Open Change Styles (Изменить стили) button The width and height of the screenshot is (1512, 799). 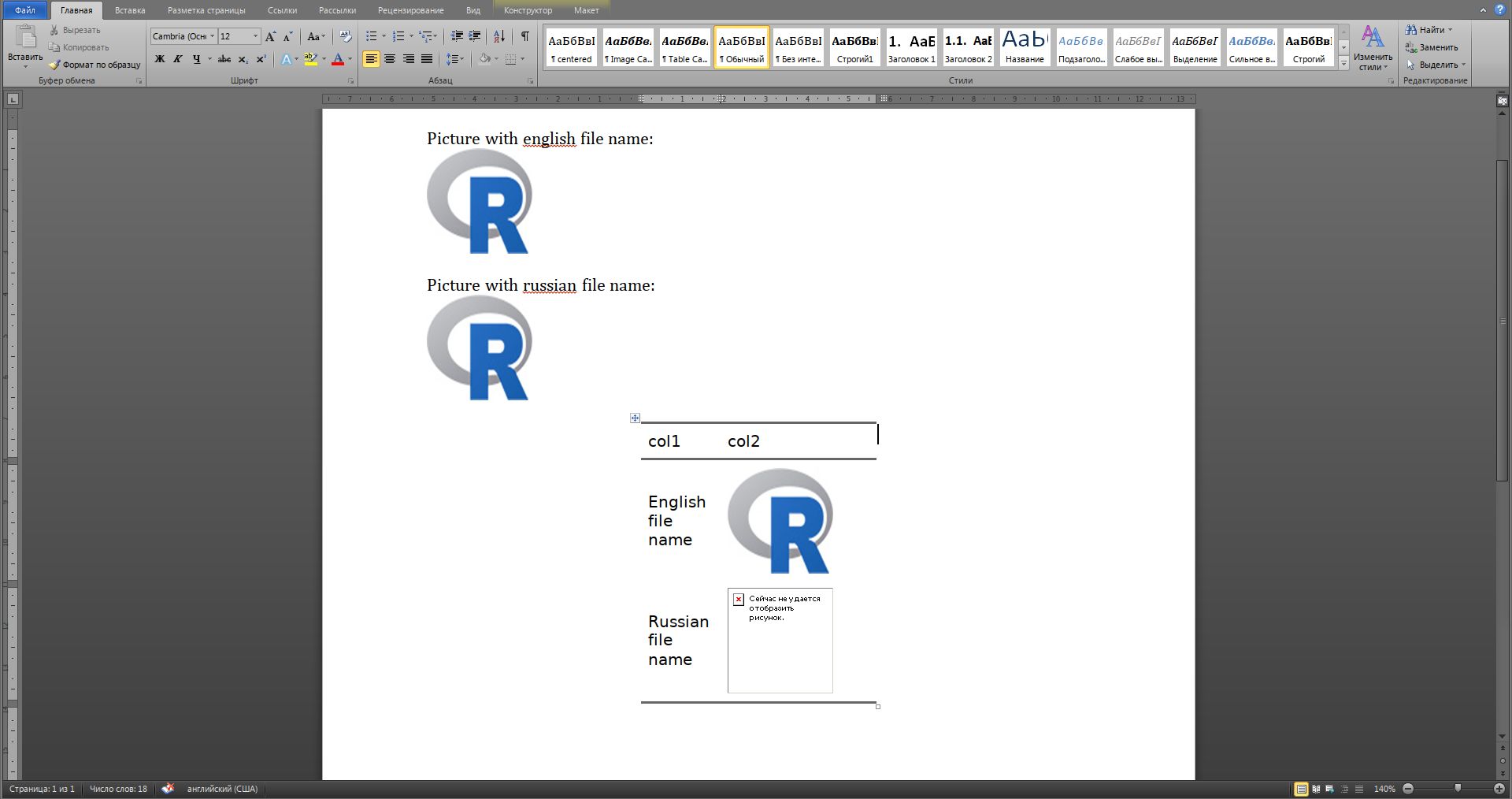point(1373,47)
